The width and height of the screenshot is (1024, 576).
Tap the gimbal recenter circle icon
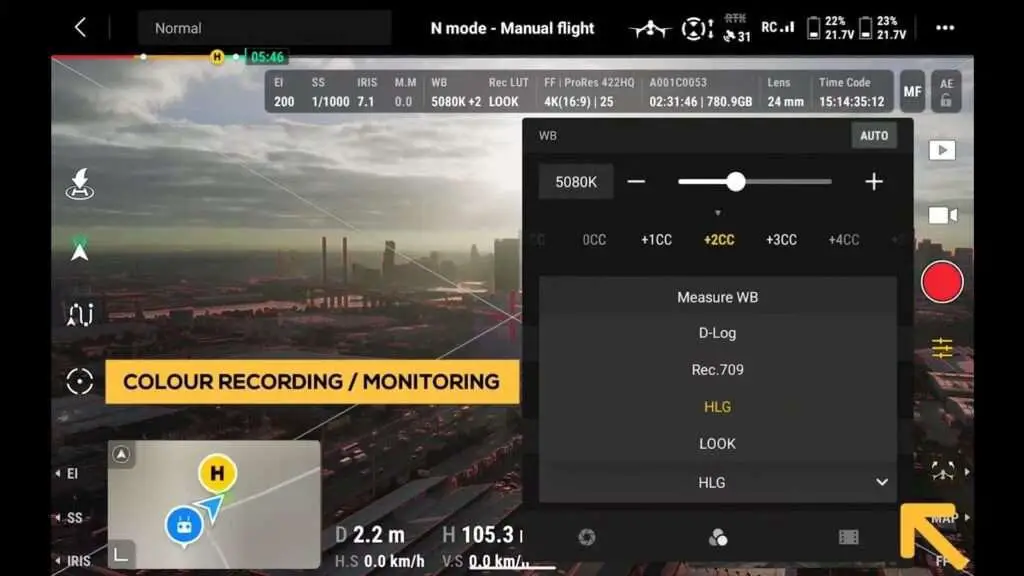[80, 381]
